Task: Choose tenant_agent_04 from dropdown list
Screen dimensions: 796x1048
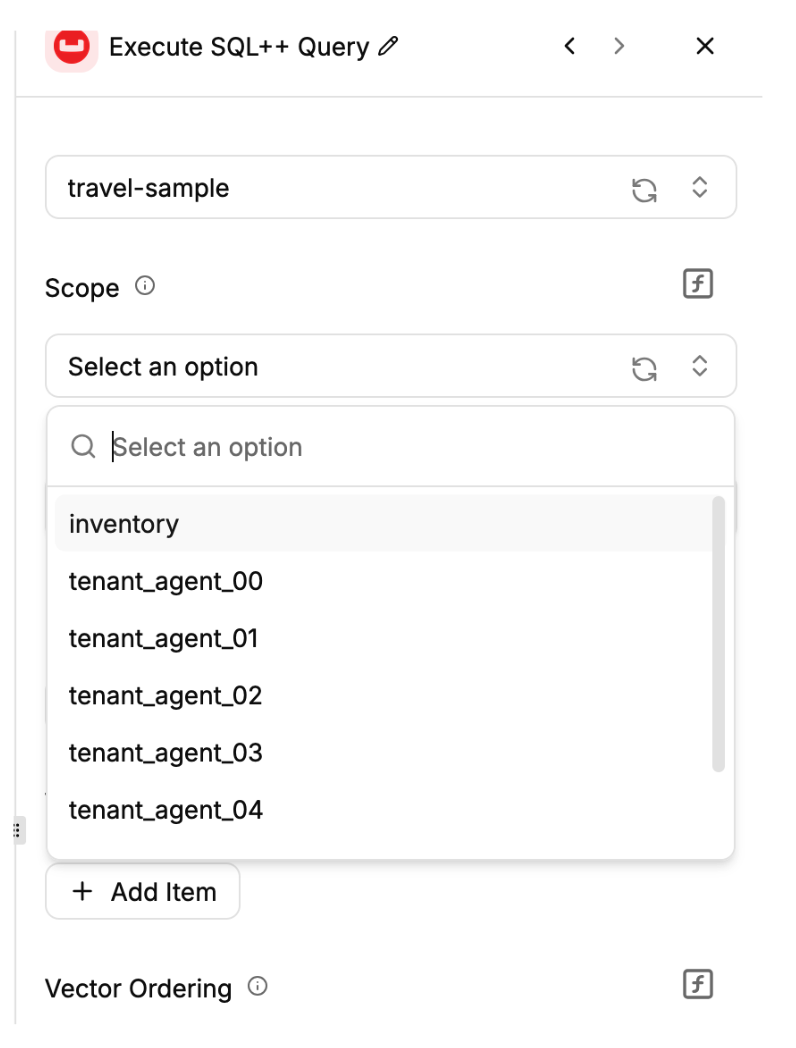Action: [166, 809]
